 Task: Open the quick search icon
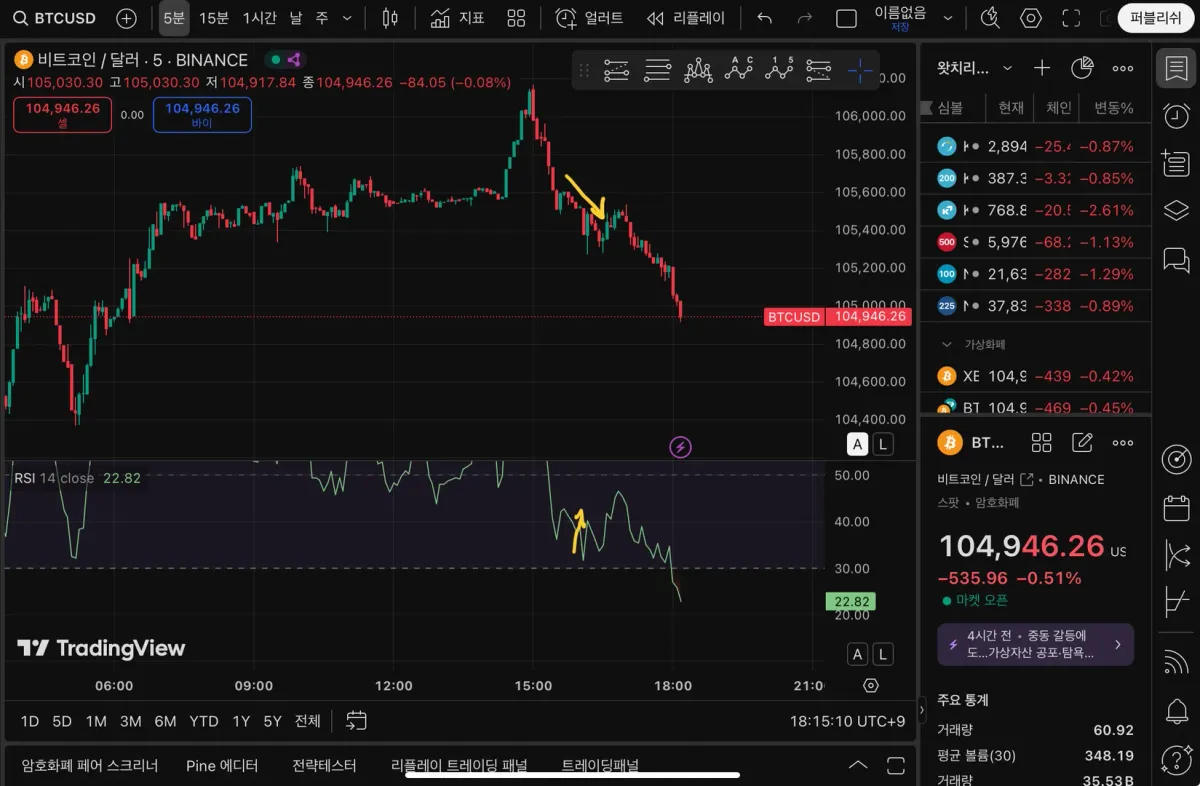pos(990,18)
